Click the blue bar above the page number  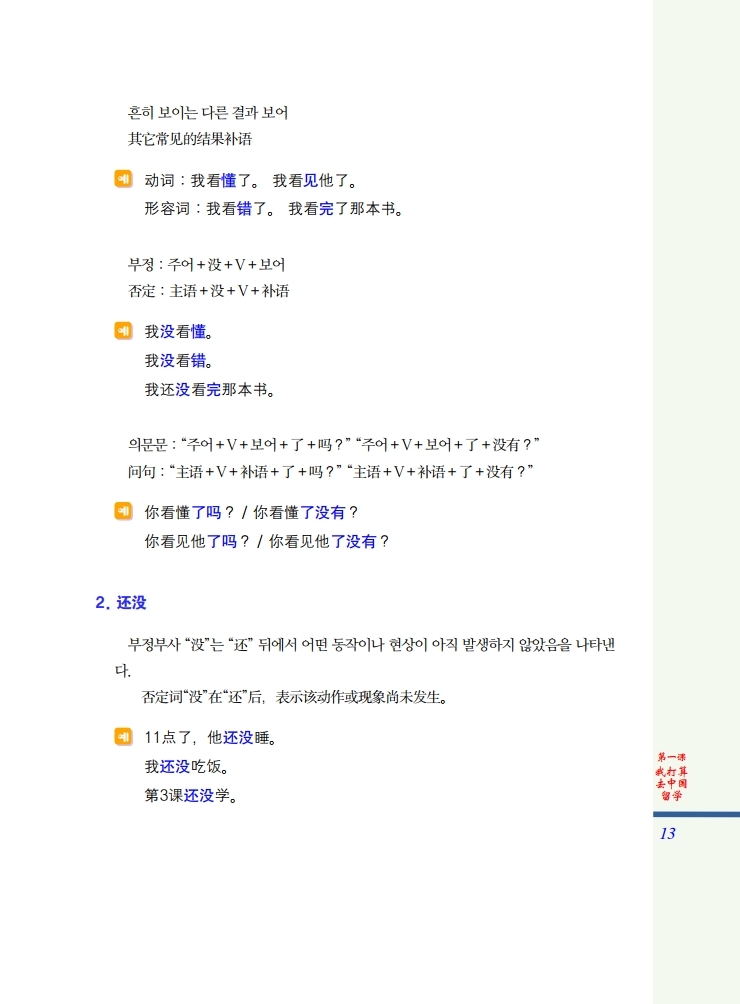pyautogui.click(x=696, y=814)
